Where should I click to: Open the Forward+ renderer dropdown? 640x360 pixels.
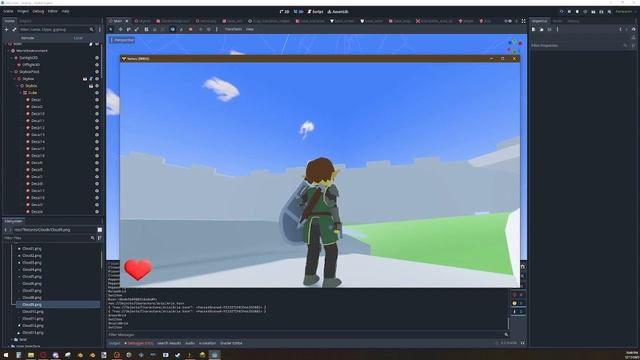click(625, 12)
